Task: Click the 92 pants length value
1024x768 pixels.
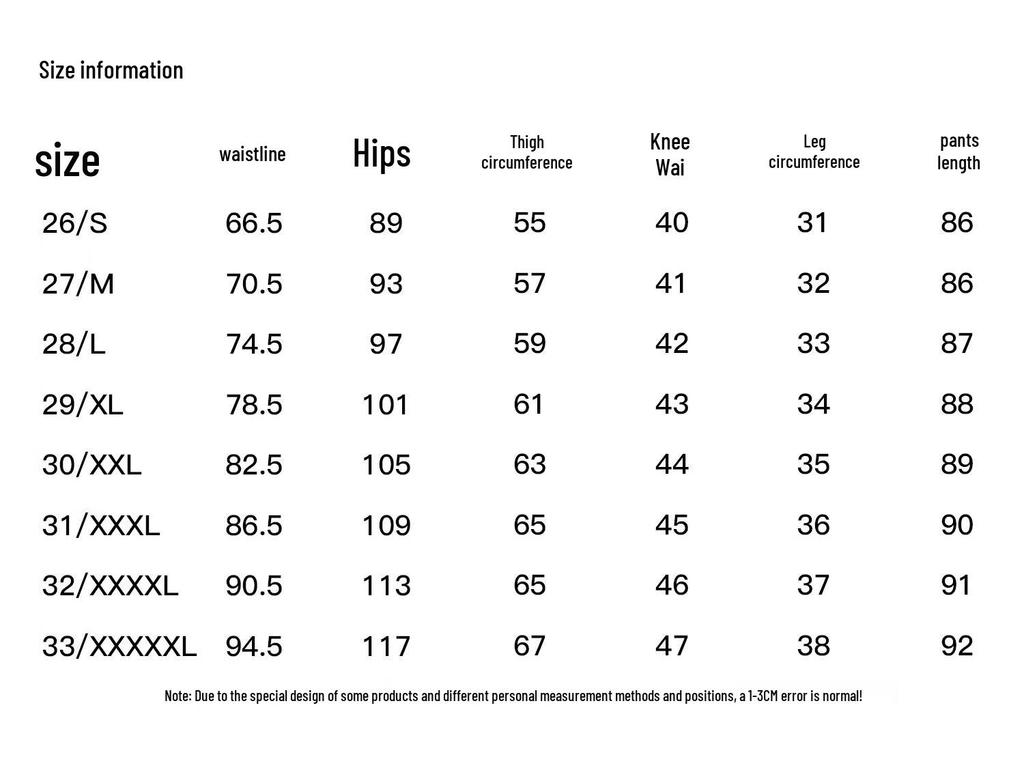Action: coord(957,646)
